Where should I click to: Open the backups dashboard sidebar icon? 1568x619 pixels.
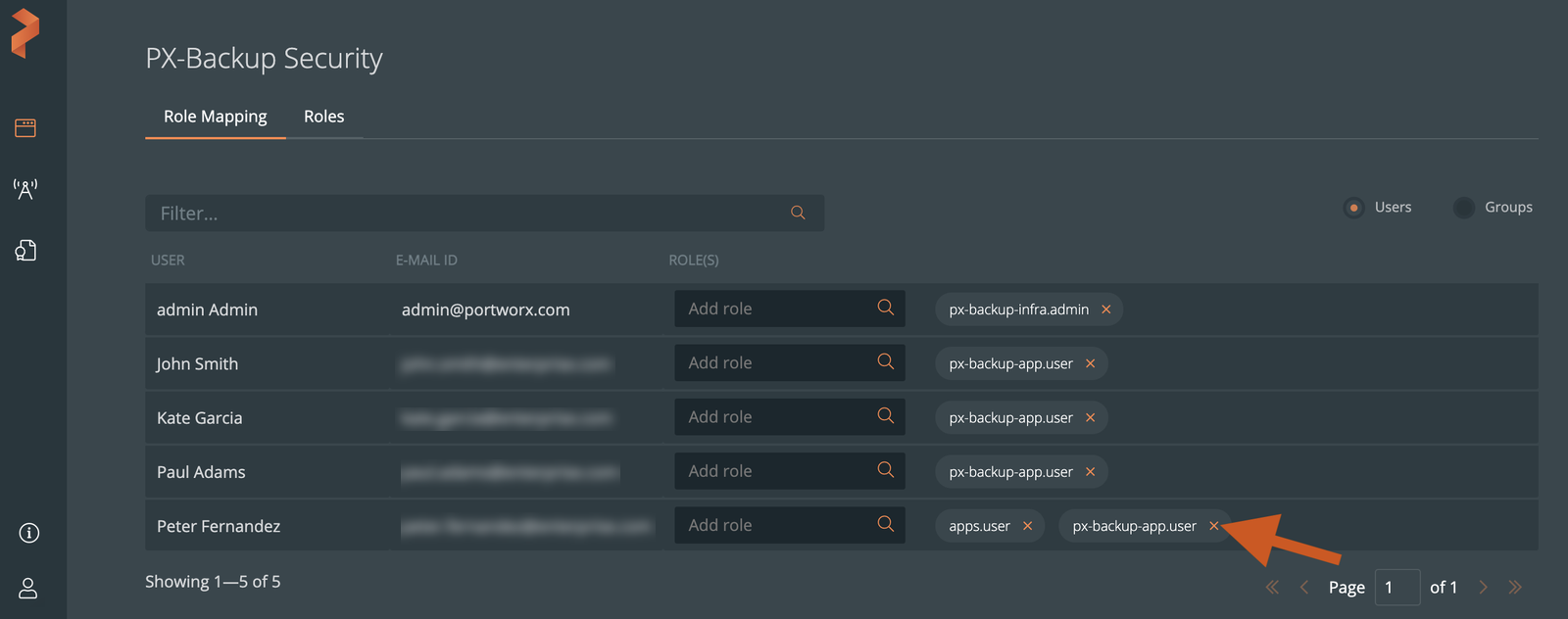click(25, 128)
